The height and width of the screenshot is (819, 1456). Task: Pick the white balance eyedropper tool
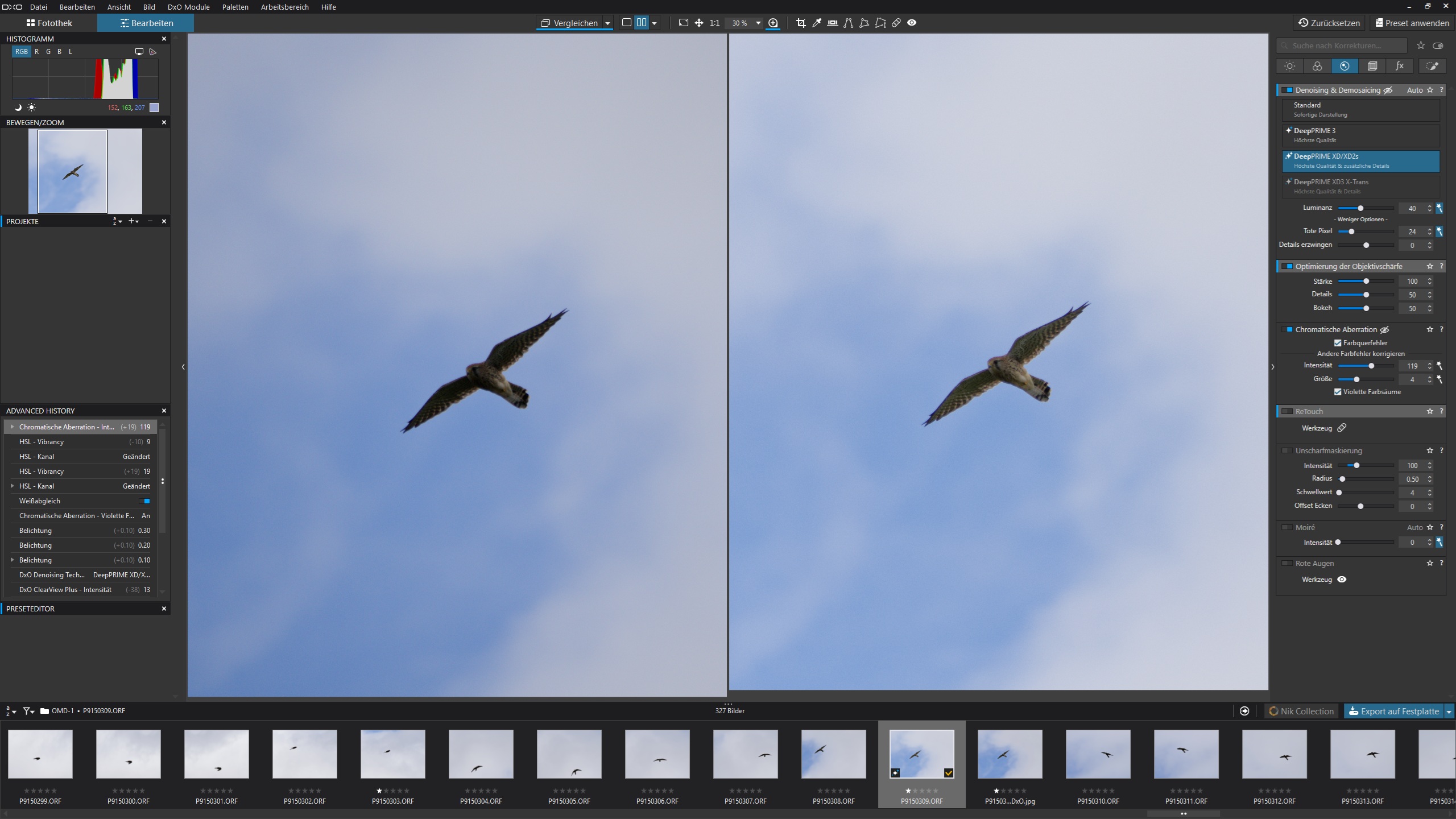(x=817, y=23)
